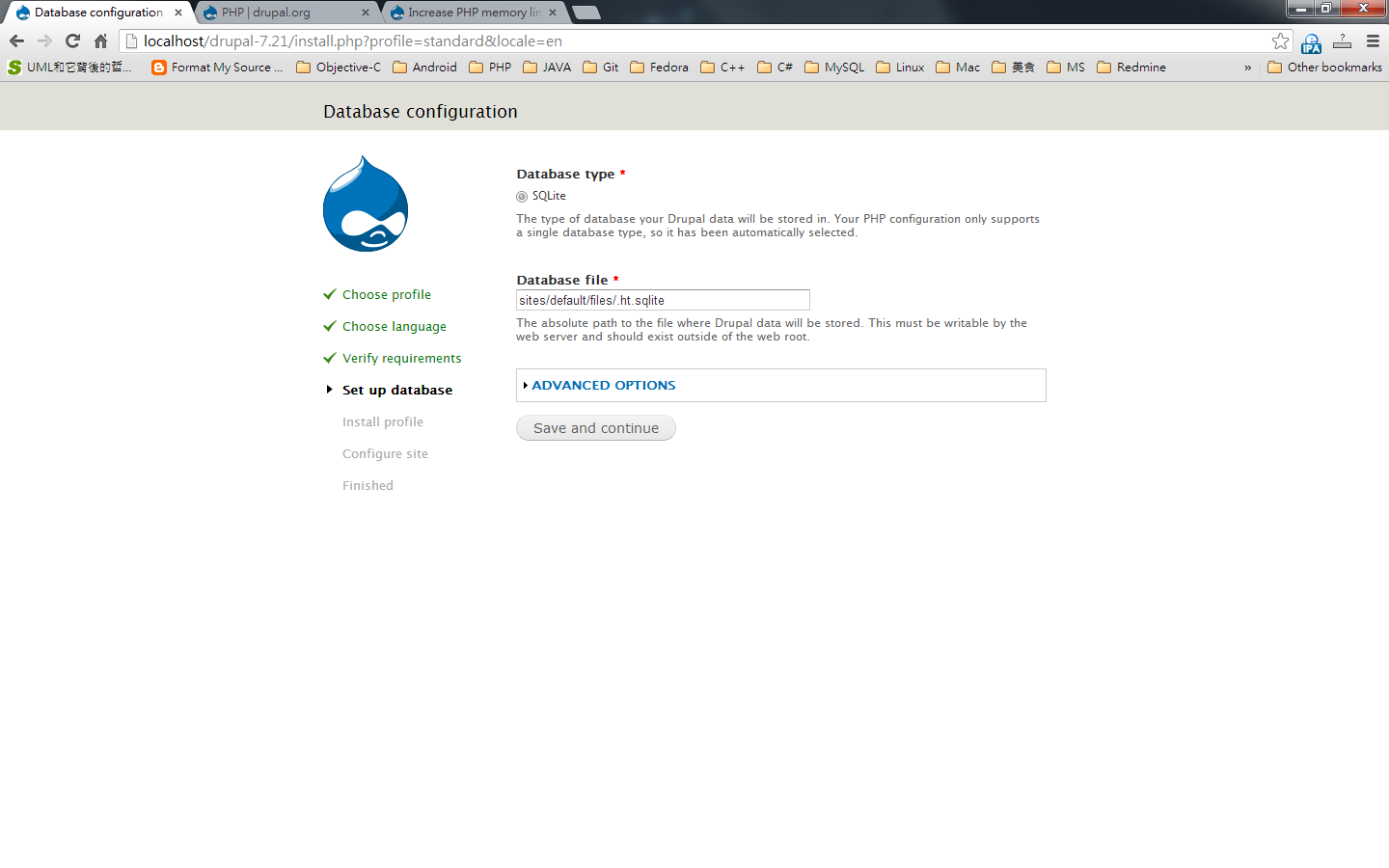Minimize the browser window
Screen dimensions: 1389x868
pos(1300,9)
